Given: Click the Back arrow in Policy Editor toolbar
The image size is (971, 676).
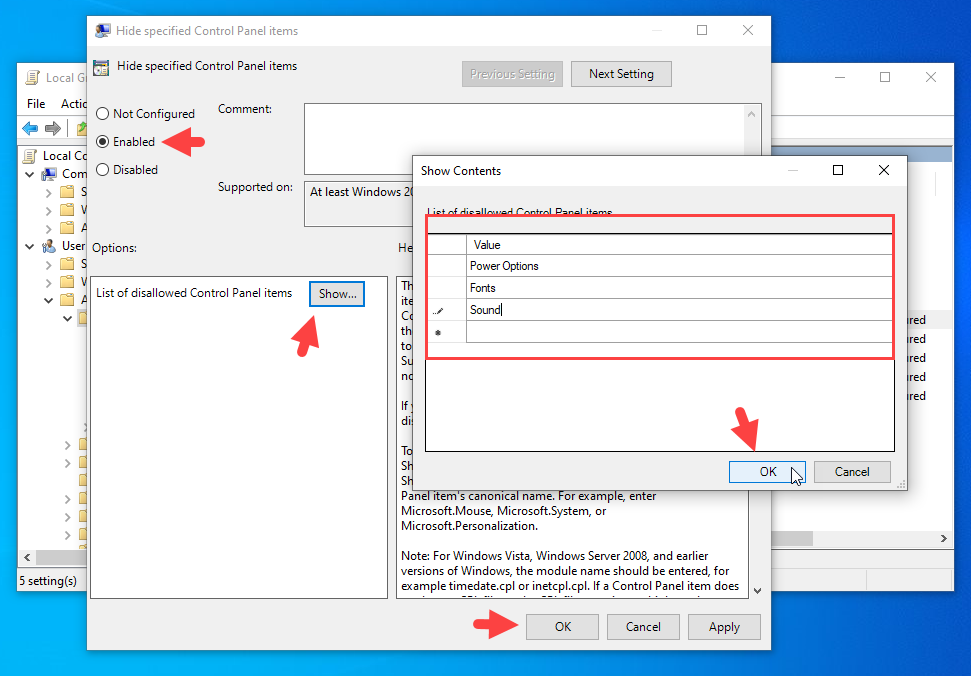Looking at the screenshot, I should (x=30, y=128).
